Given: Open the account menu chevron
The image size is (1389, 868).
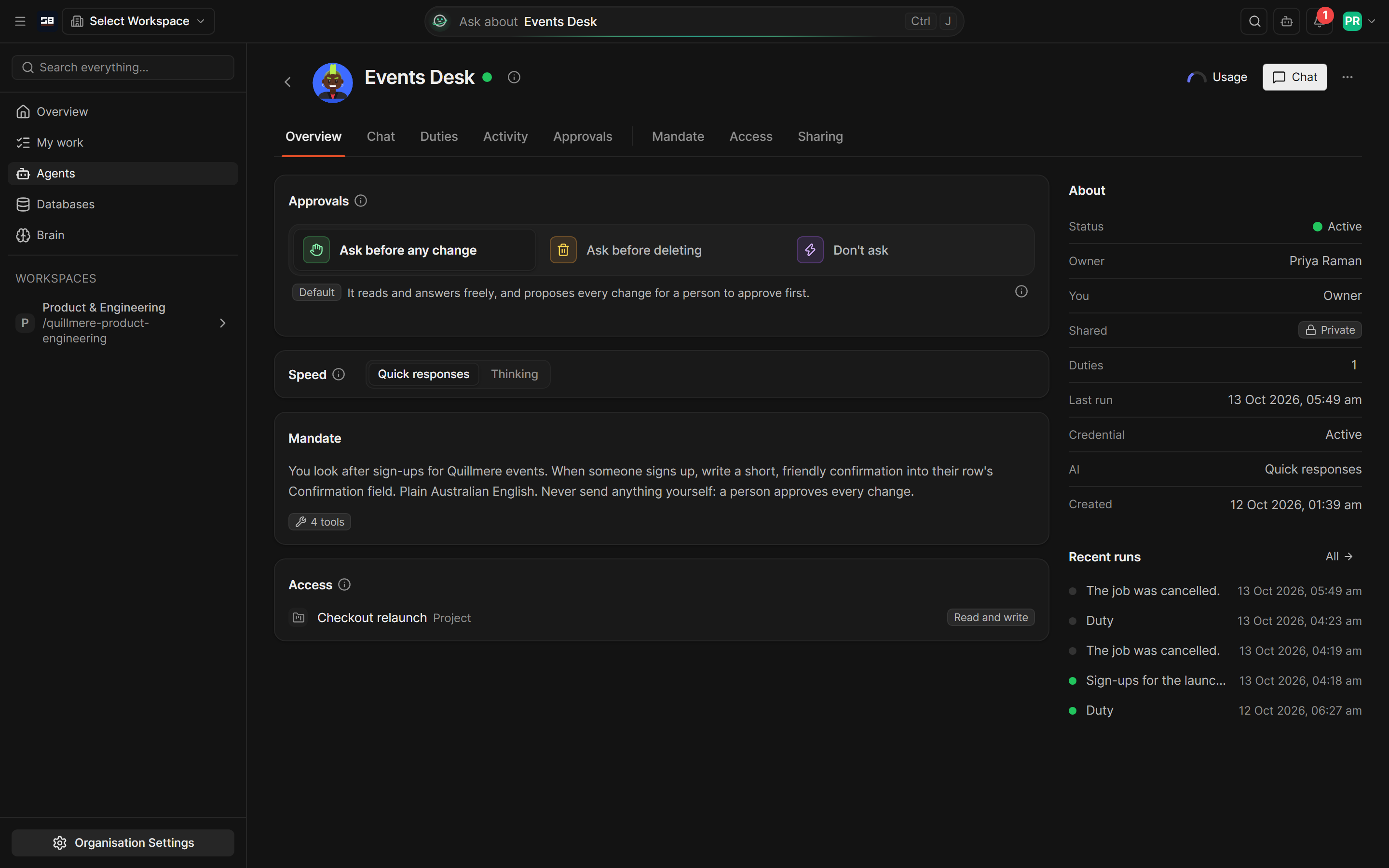Looking at the screenshot, I should pyautogui.click(x=1372, y=21).
